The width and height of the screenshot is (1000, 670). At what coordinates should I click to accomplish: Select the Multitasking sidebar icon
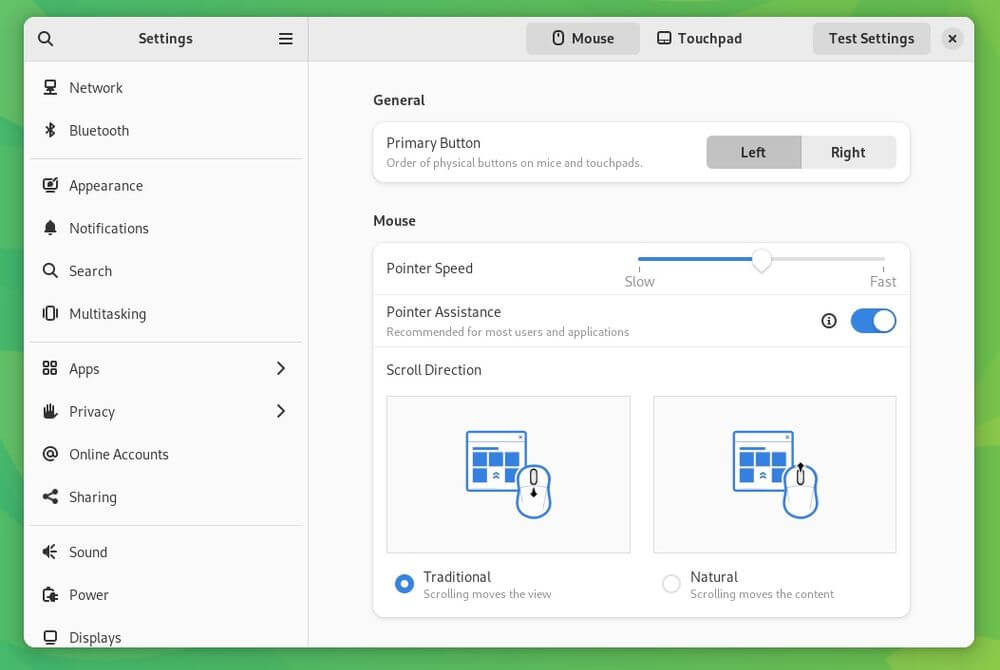pyautogui.click(x=50, y=313)
